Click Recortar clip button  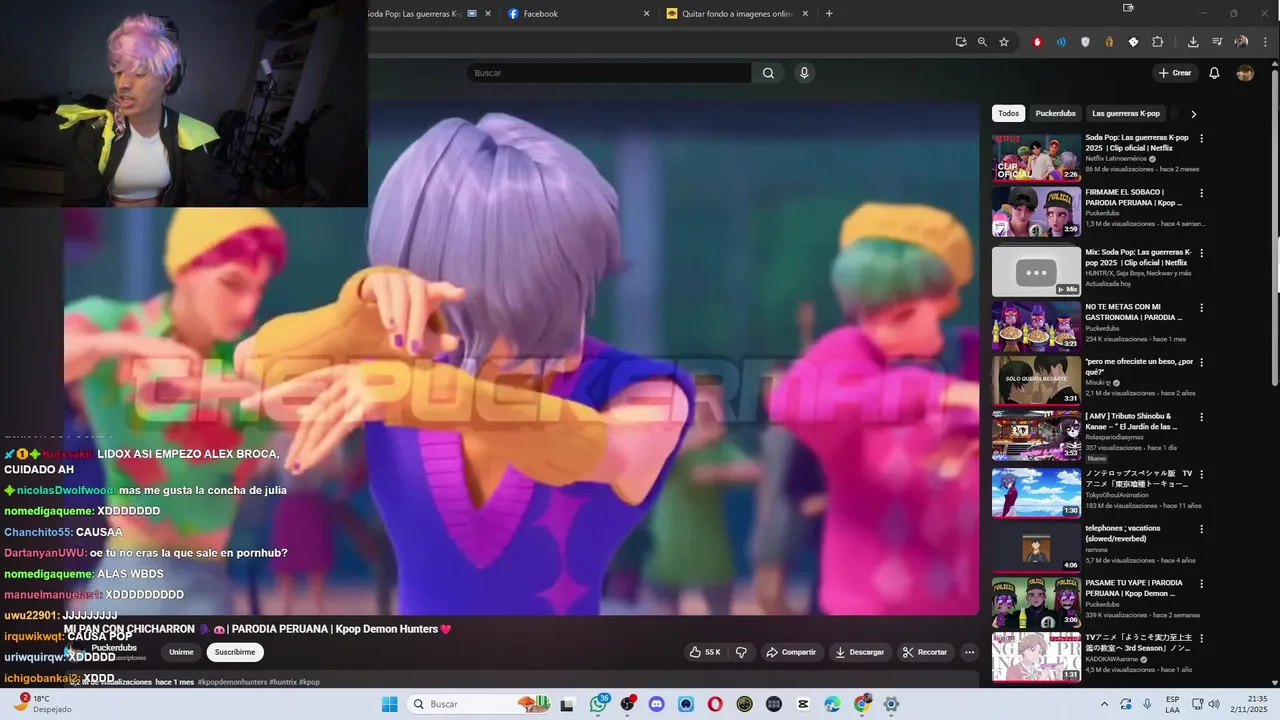[925, 652]
